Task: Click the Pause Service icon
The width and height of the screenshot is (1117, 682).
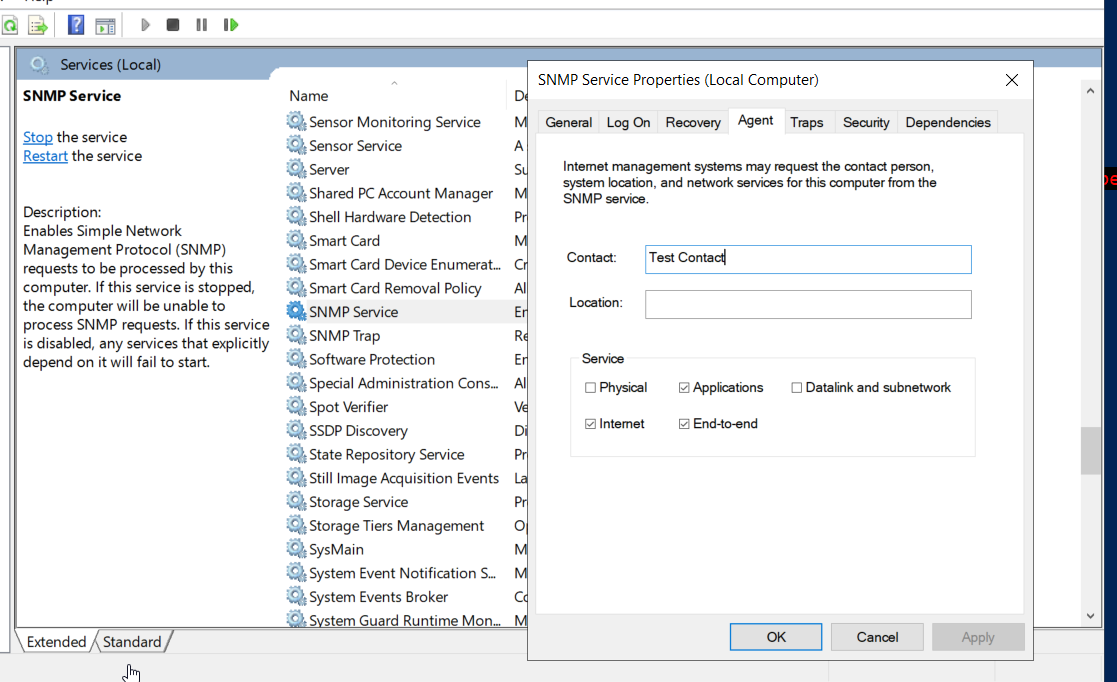Action: point(202,25)
